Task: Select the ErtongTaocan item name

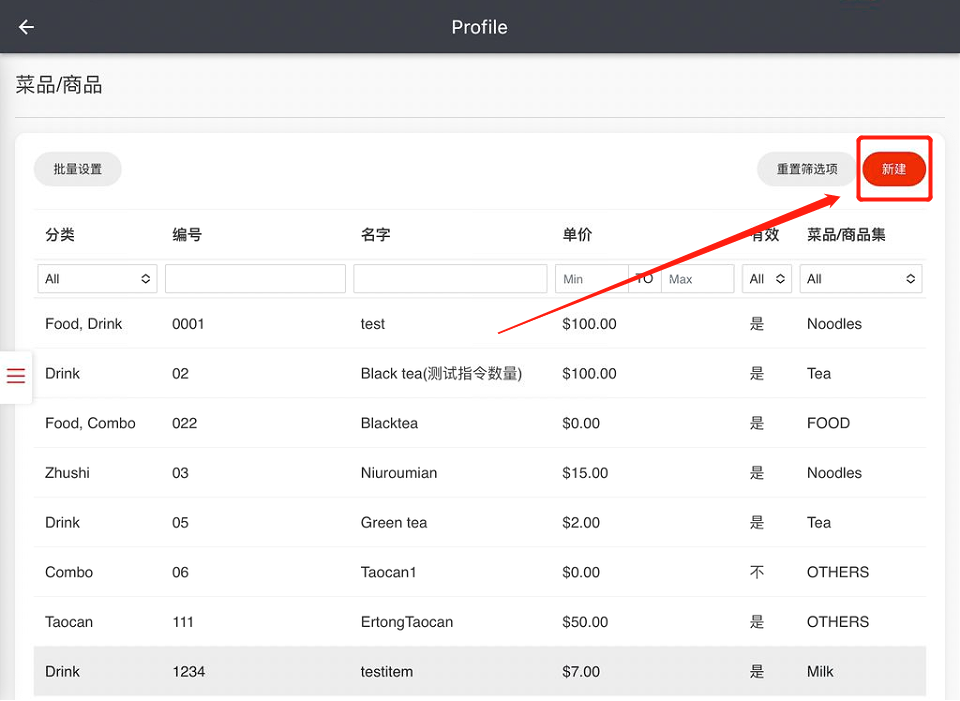Action: point(407,622)
